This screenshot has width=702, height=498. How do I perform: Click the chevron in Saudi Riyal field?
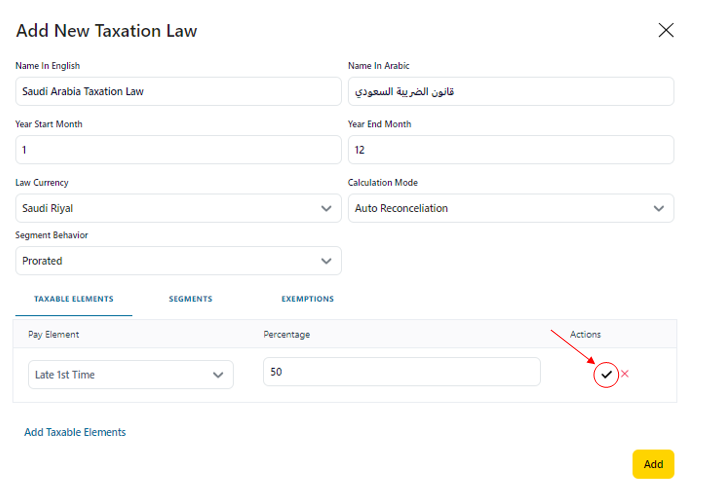coord(326,208)
